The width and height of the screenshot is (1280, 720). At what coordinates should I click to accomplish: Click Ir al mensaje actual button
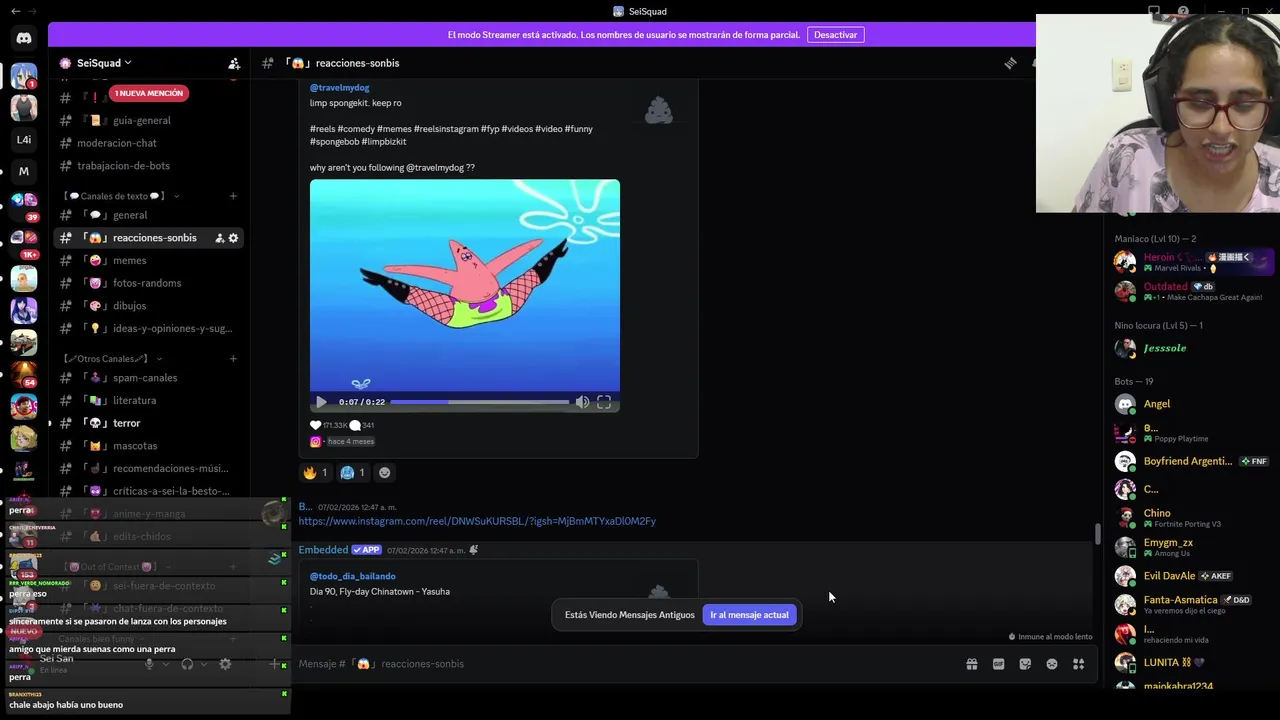(749, 615)
